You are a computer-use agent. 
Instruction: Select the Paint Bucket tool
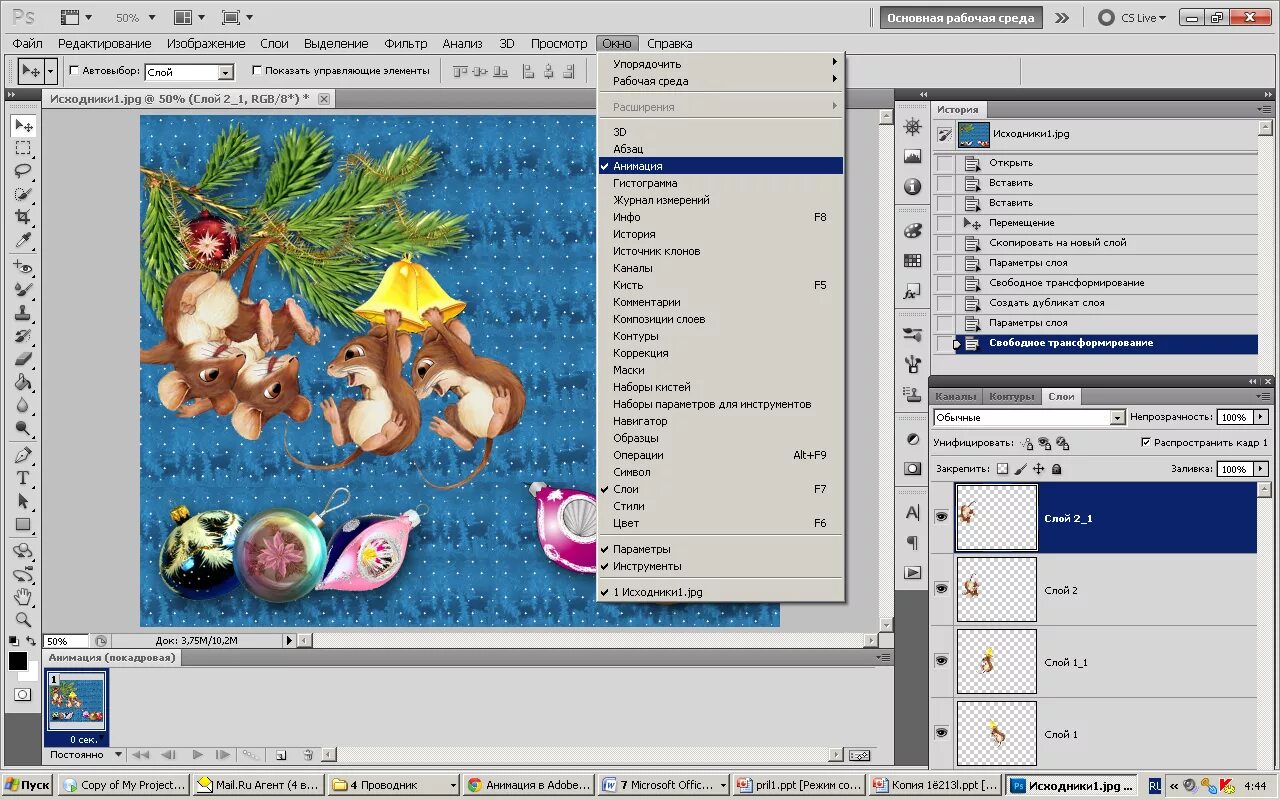click(23, 382)
